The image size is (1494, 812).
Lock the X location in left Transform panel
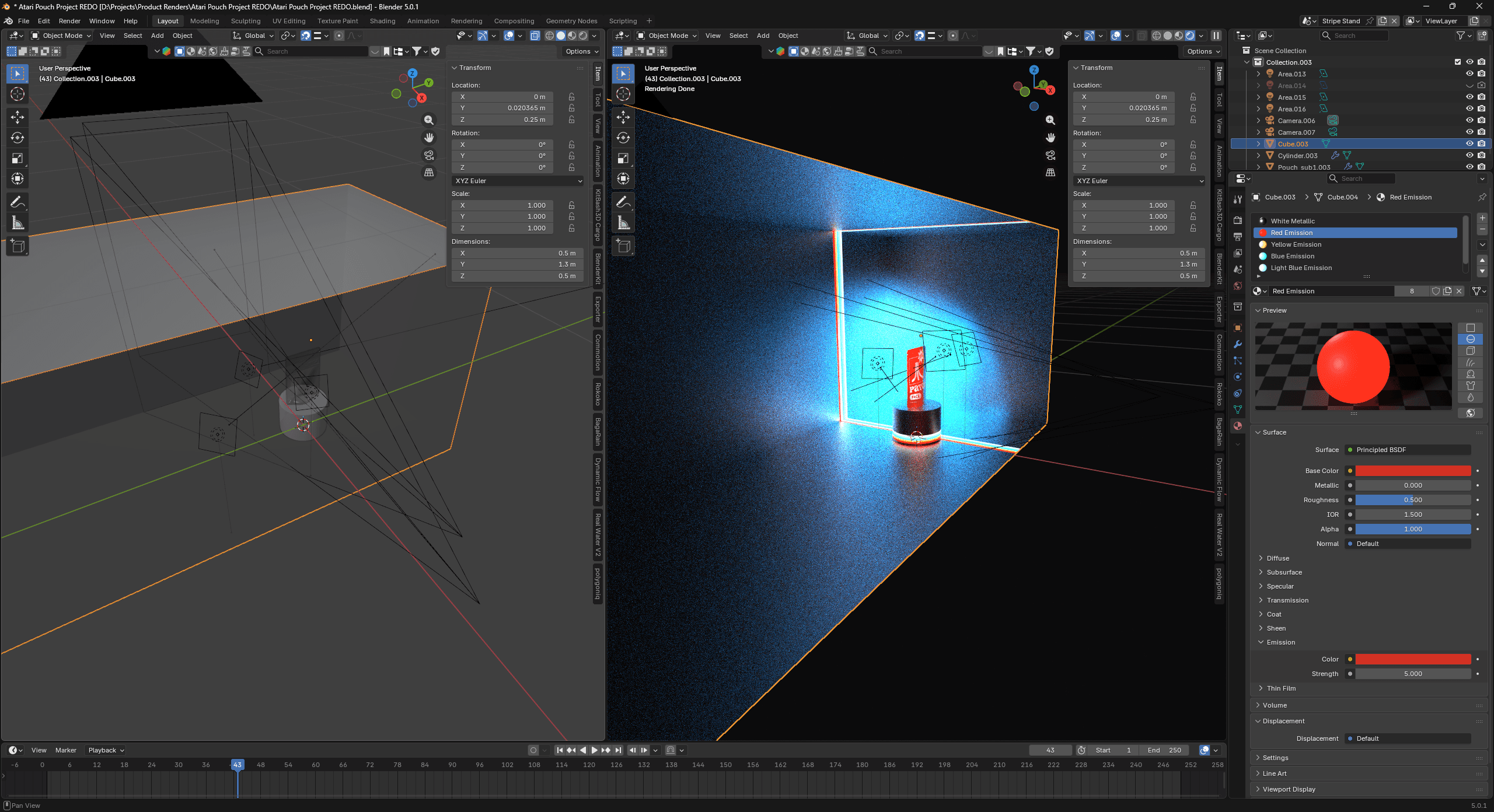(572, 97)
